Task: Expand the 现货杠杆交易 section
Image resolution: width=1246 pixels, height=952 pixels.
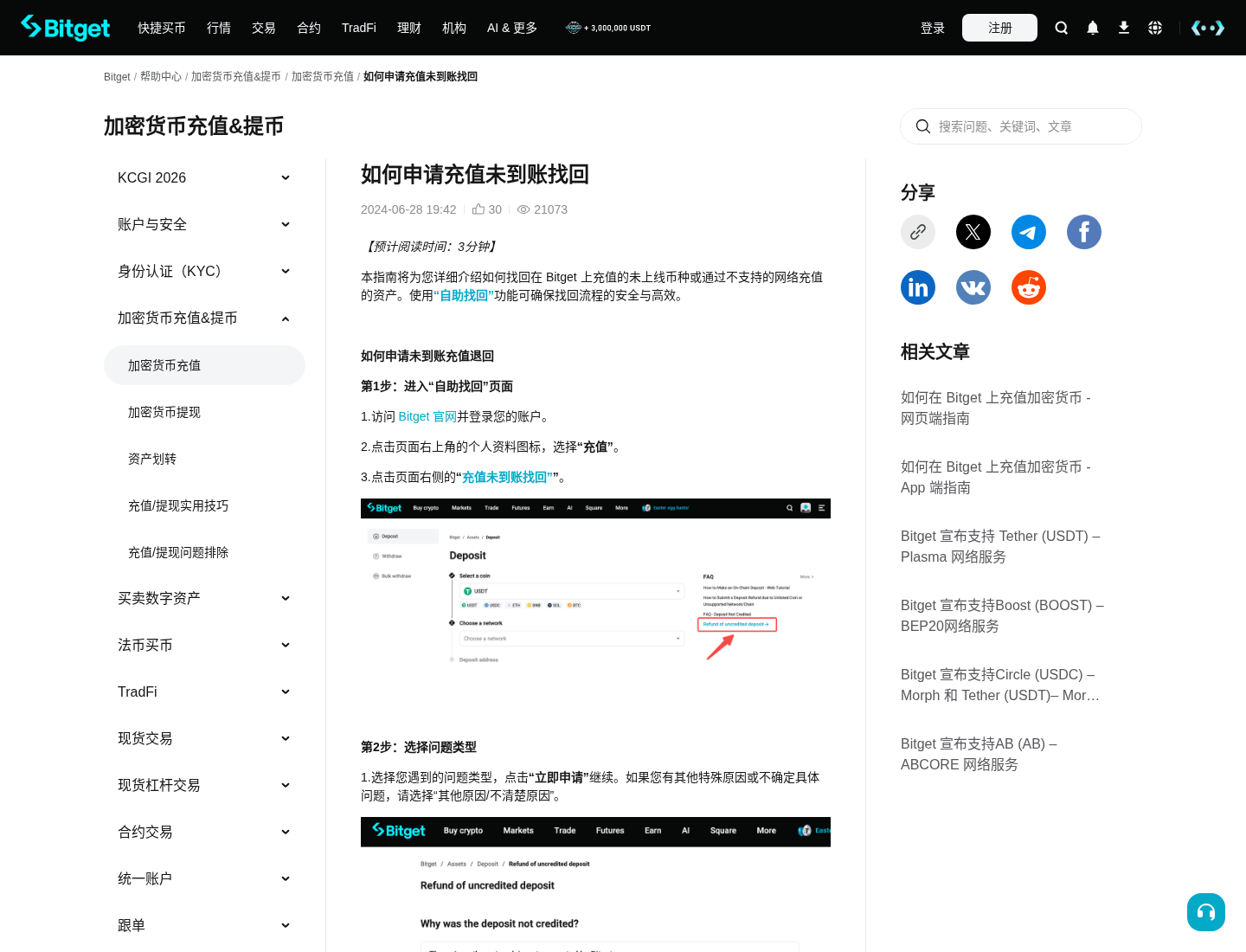Action: [x=204, y=785]
